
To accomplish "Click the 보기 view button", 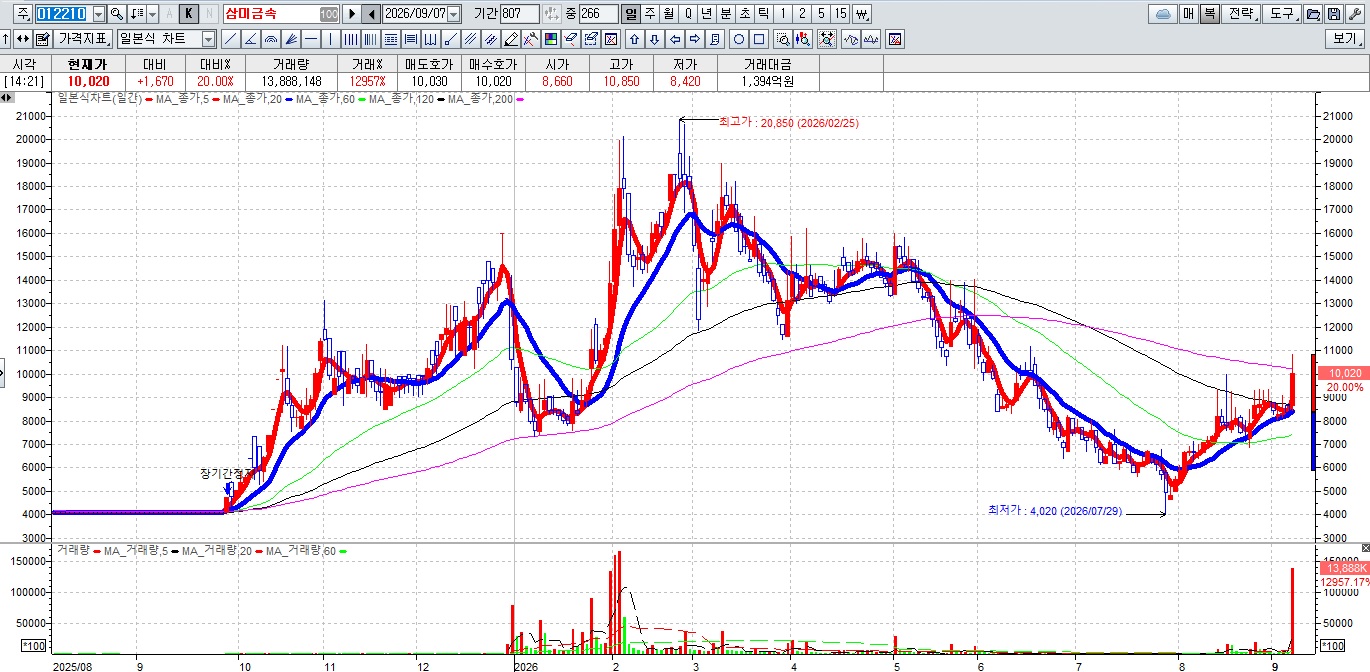I will (x=1345, y=39).
